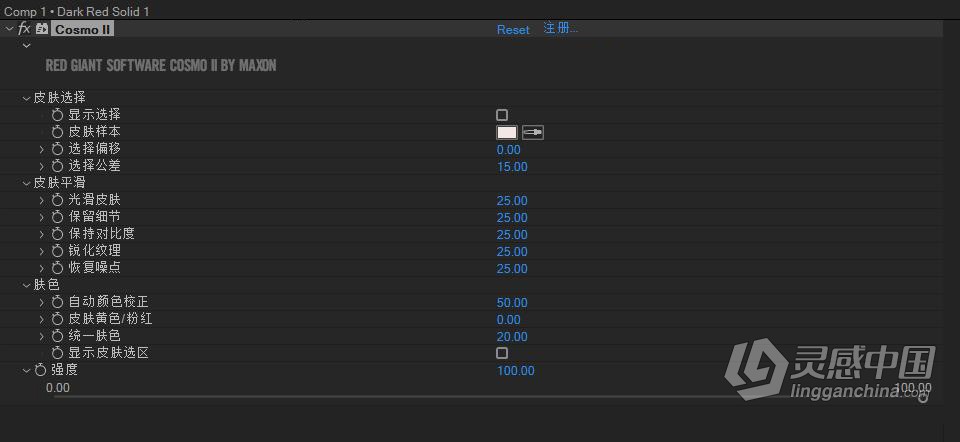This screenshot has width=960, height=442.
Task: Click the stopwatch for 皮肤样本
Action: tap(58, 132)
